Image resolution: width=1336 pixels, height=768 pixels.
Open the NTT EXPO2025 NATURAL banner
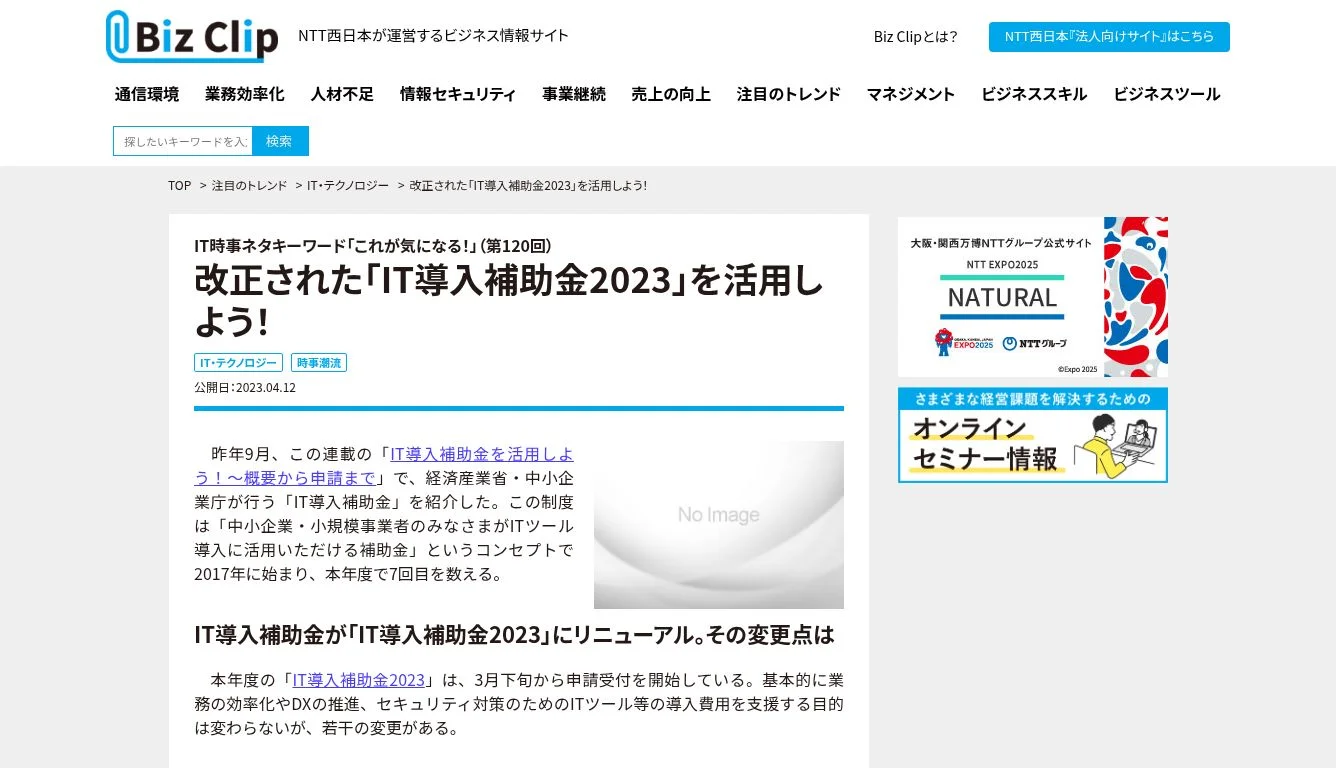pyautogui.click(x=1033, y=297)
